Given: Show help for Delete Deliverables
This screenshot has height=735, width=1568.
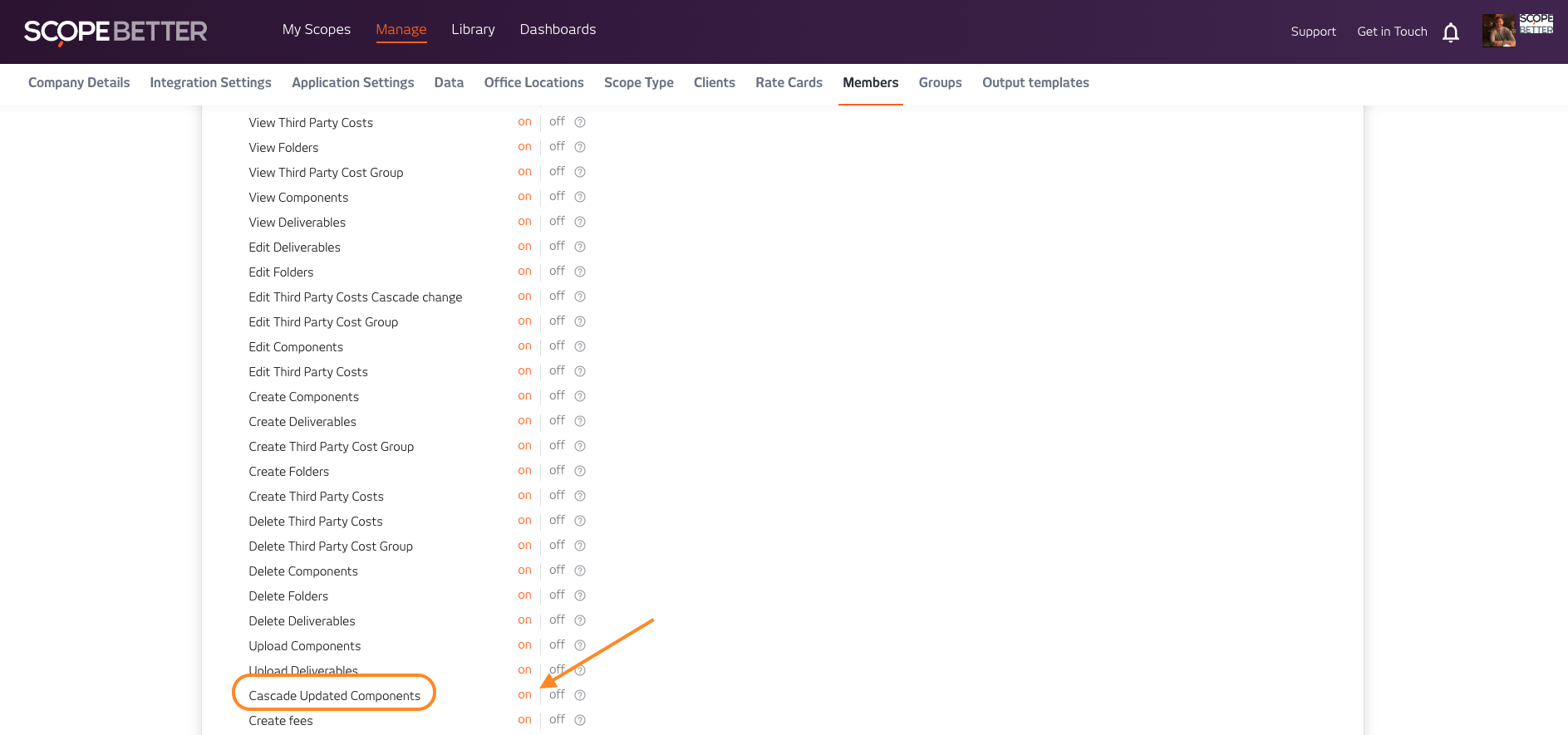Looking at the screenshot, I should pyautogui.click(x=580, y=620).
